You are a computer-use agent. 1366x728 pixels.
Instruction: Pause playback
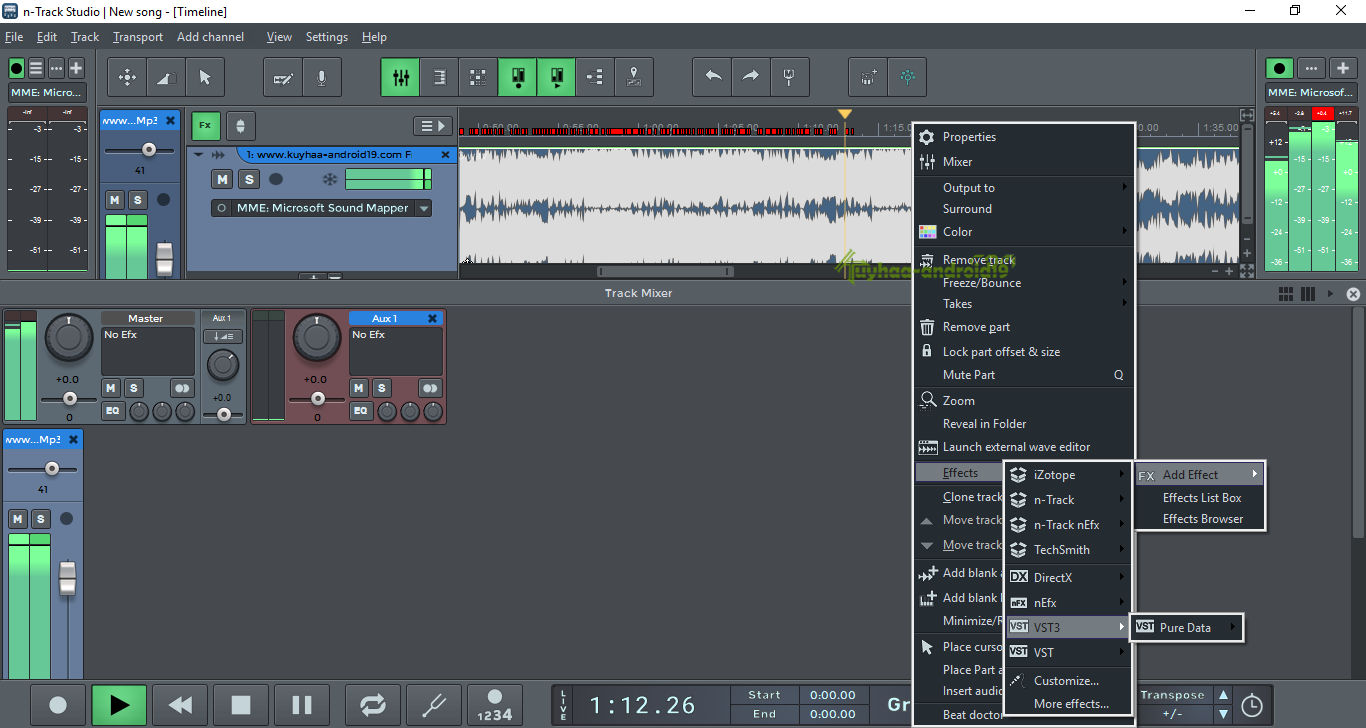click(x=302, y=705)
